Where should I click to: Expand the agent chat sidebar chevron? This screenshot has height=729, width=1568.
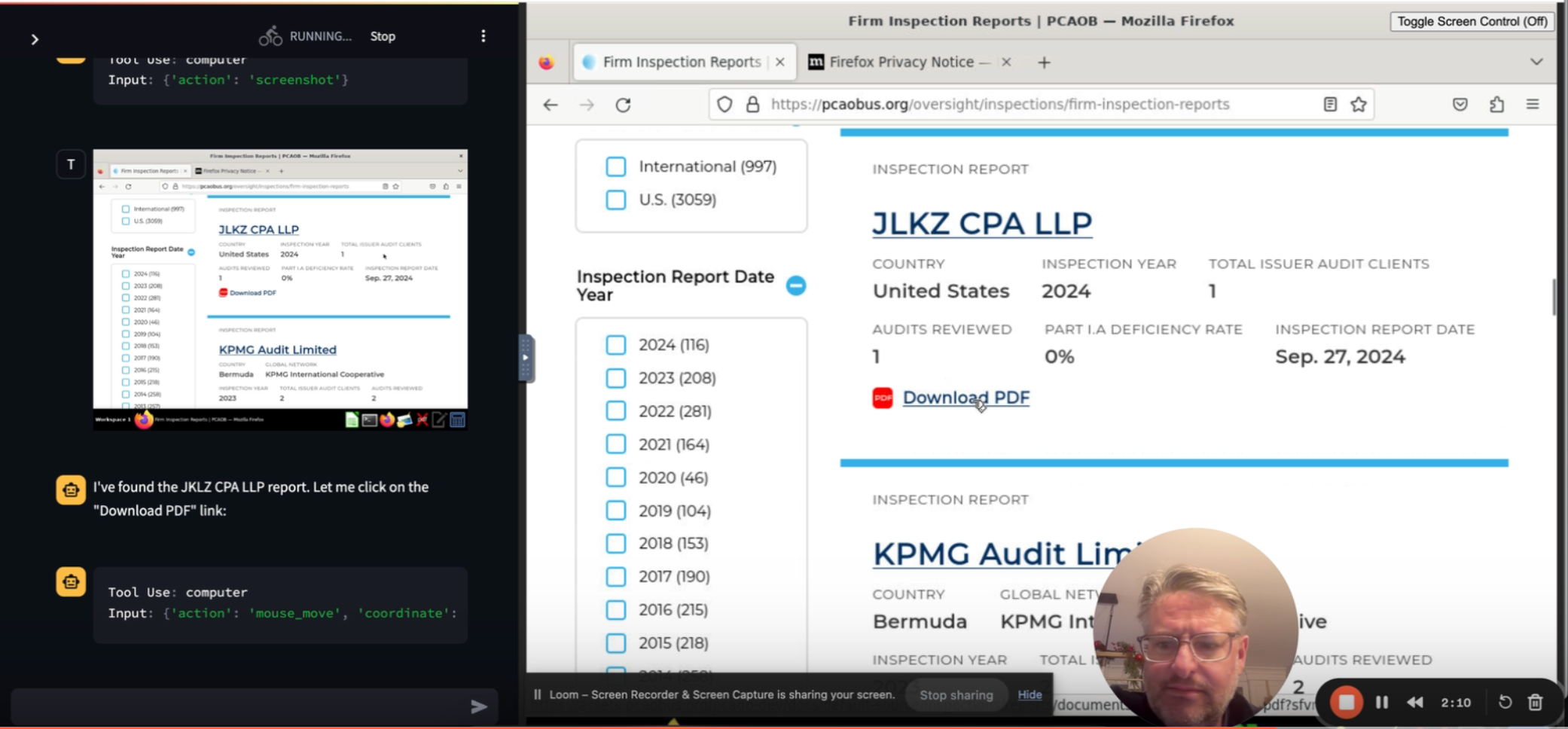pyautogui.click(x=35, y=39)
